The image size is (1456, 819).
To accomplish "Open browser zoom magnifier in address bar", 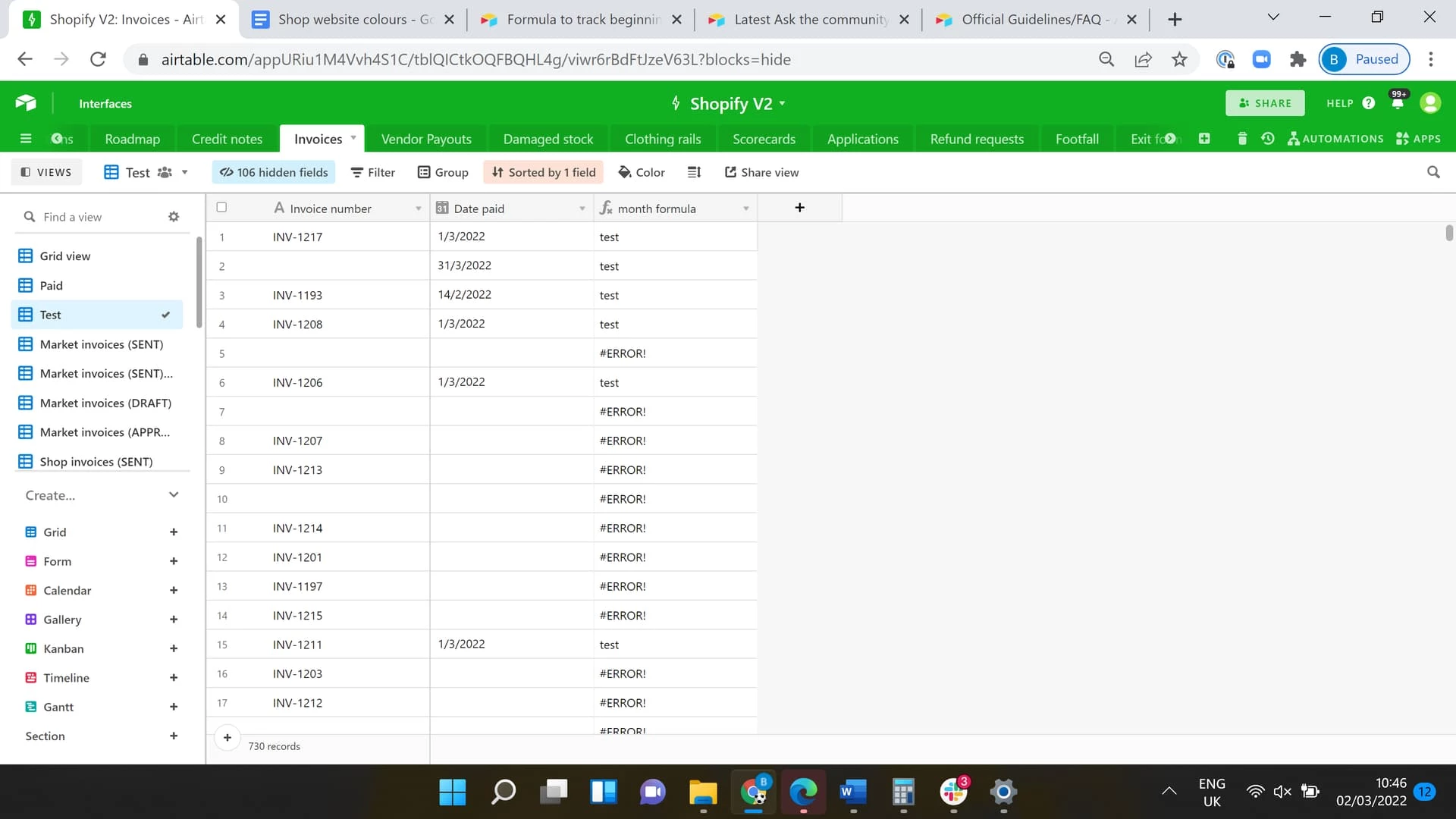I will 1106,59.
